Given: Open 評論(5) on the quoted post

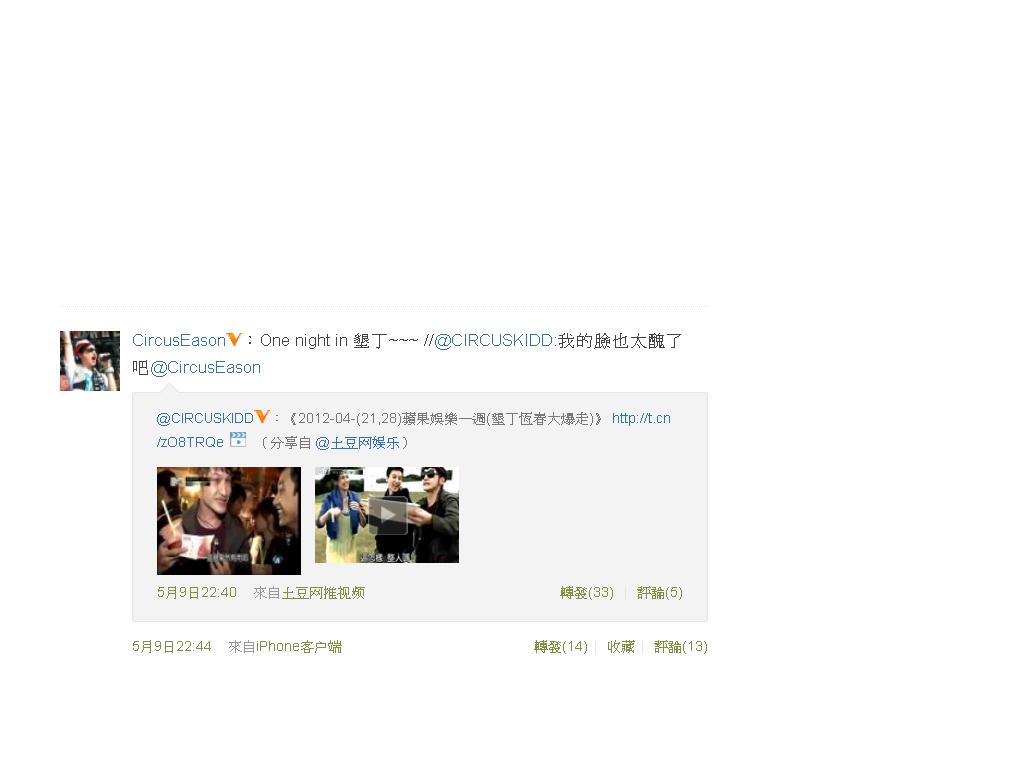Looking at the screenshot, I should pyautogui.click(x=660, y=592).
